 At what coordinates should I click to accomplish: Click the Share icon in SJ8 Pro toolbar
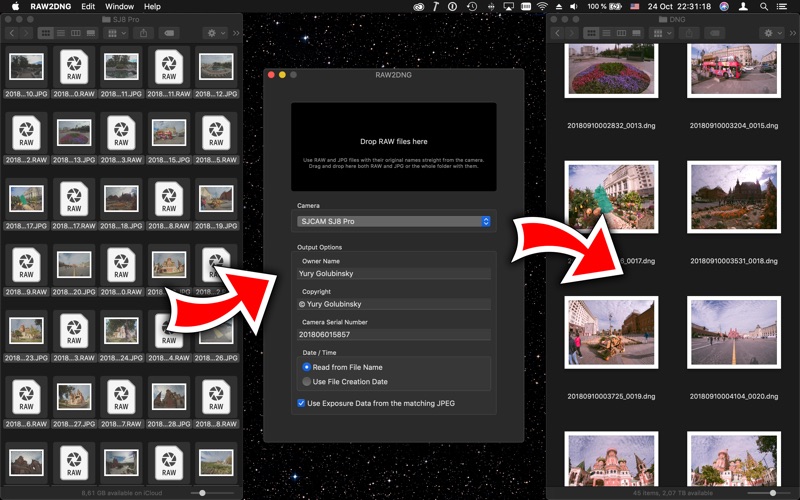point(143,33)
